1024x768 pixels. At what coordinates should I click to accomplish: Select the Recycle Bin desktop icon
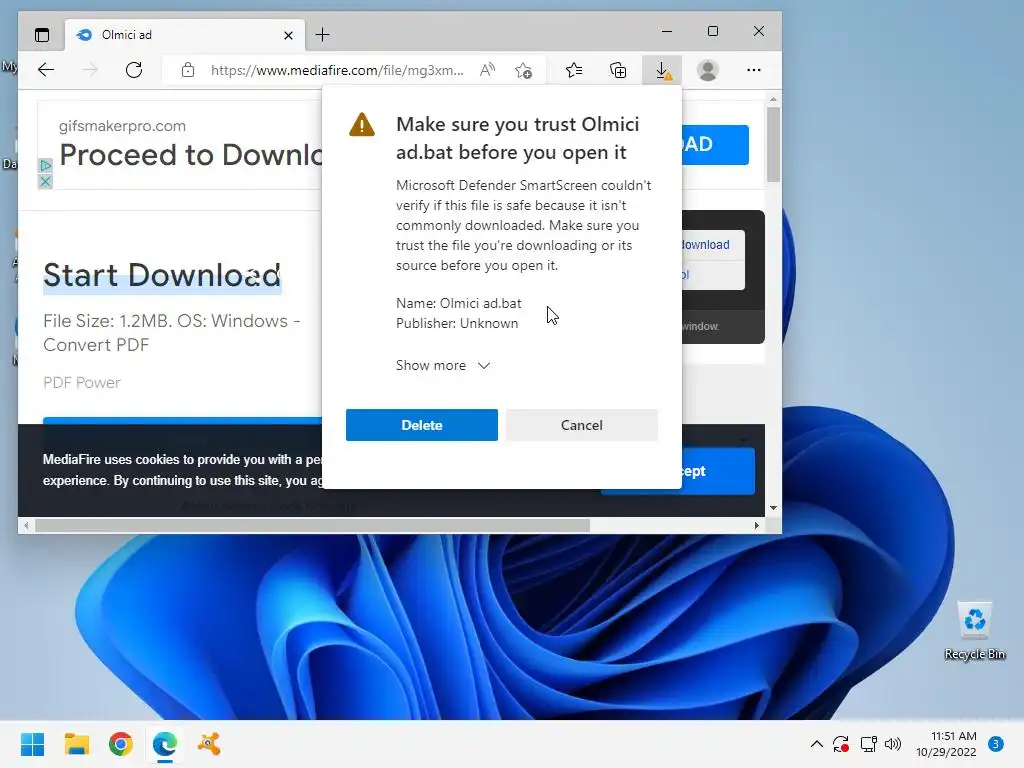(x=974, y=632)
